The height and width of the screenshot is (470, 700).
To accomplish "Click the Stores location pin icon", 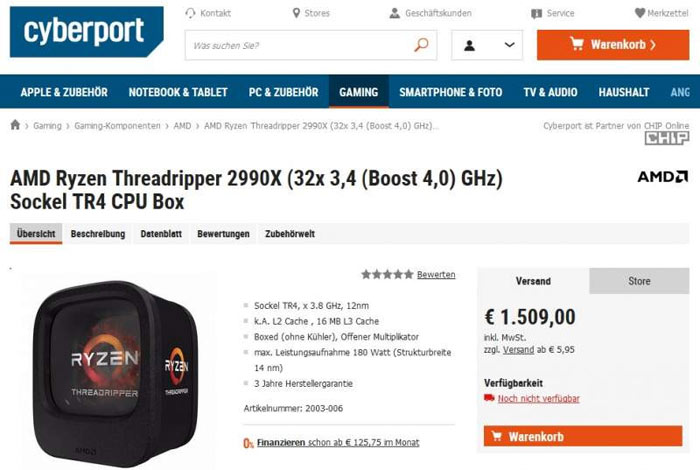I will tap(296, 13).
